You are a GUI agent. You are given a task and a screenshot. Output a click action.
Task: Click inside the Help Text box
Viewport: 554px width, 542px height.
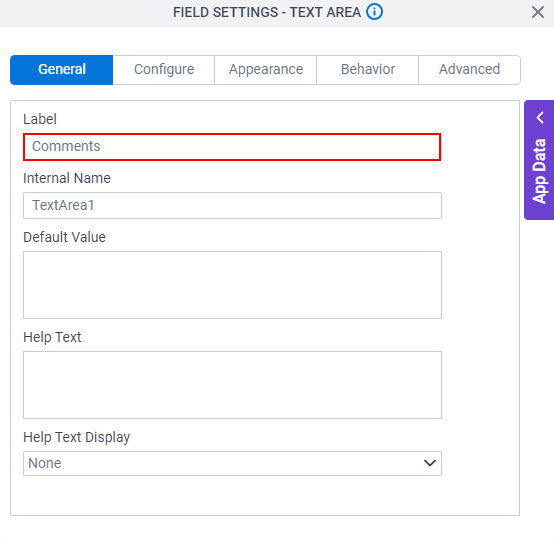tap(232, 385)
